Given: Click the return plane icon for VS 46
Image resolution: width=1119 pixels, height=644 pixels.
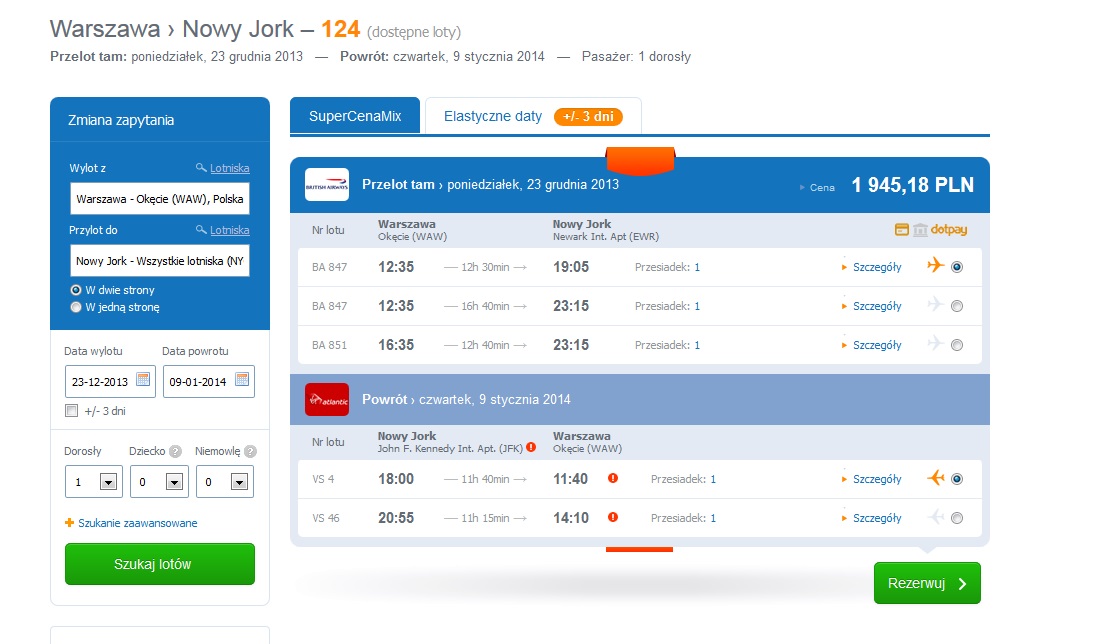Looking at the screenshot, I should (x=935, y=517).
